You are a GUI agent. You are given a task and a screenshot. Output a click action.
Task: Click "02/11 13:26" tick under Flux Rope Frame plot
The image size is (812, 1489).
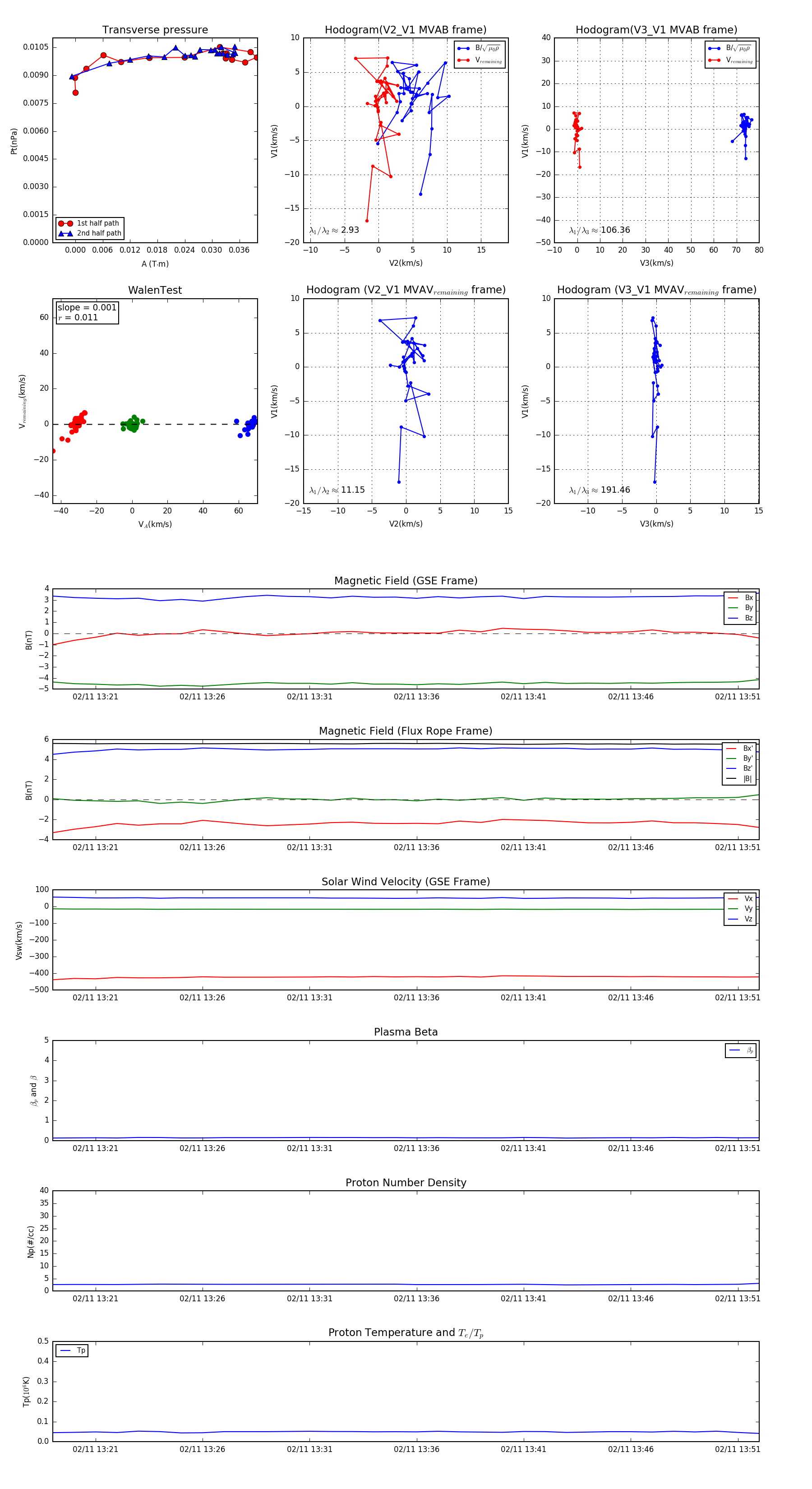[202, 847]
